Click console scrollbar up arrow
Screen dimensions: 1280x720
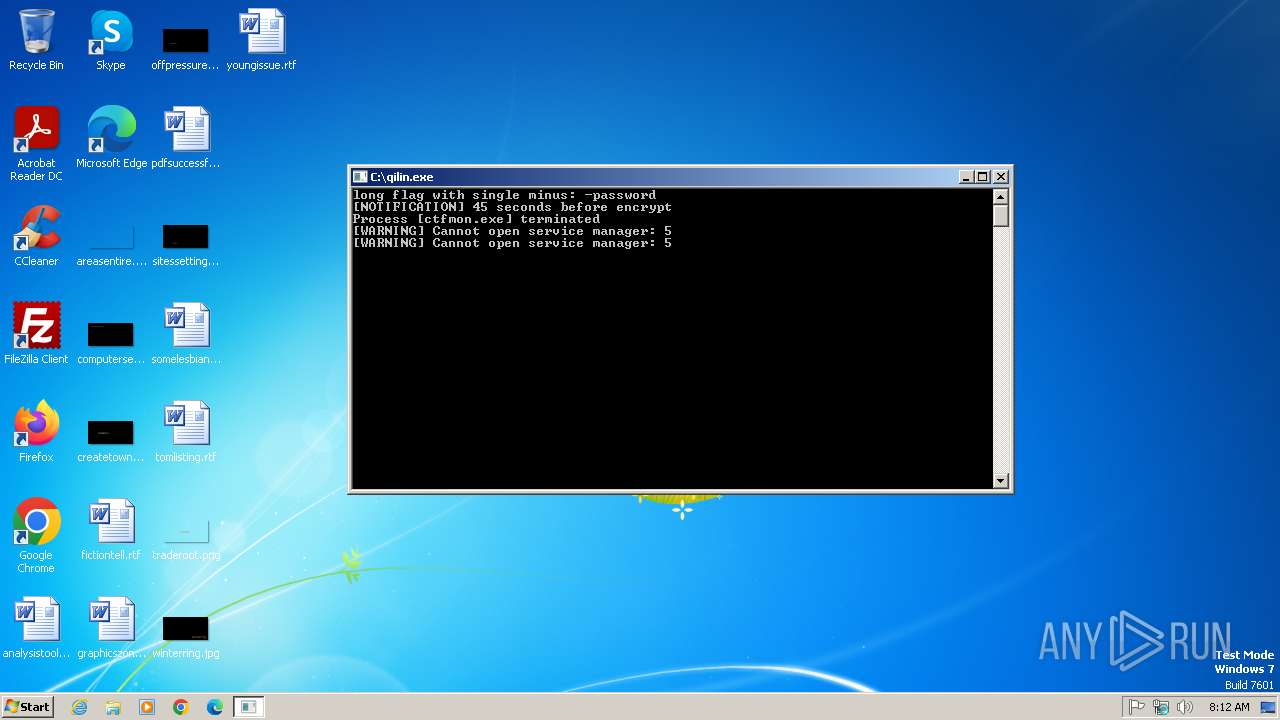point(1001,196)
